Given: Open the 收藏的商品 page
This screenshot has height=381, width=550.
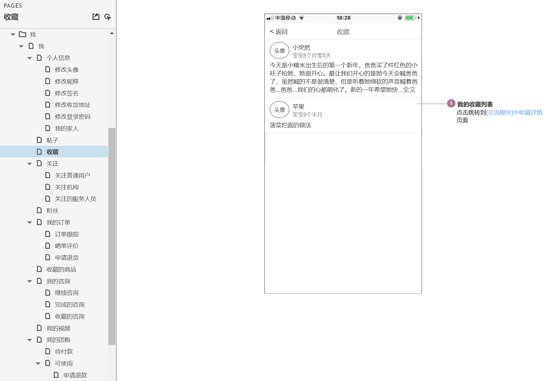Looking at the screenshot, I should [x=61, y=269].
